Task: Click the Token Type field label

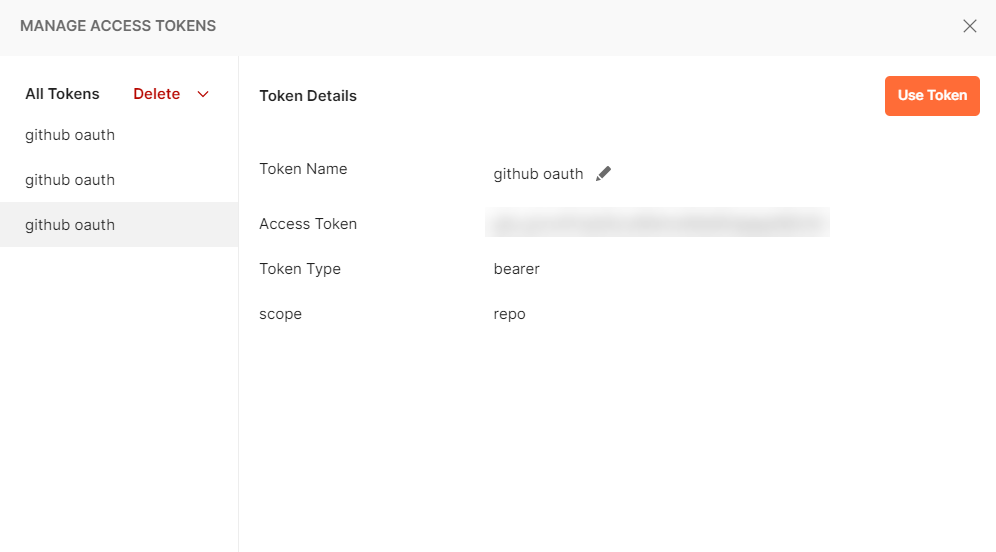Action: (300, 269)
